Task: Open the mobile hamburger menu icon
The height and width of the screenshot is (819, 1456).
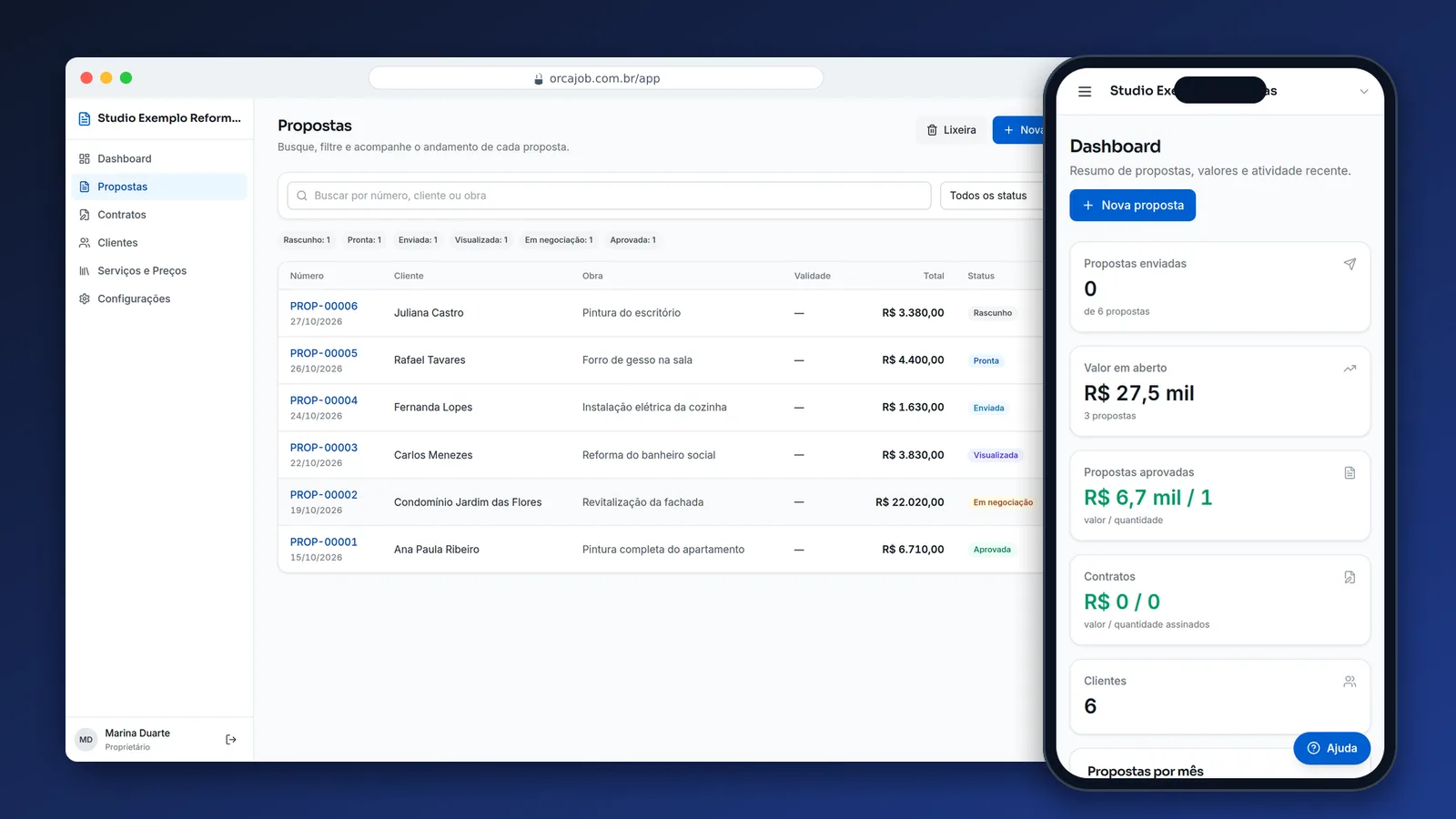Action: click(x=1085, y=91)
